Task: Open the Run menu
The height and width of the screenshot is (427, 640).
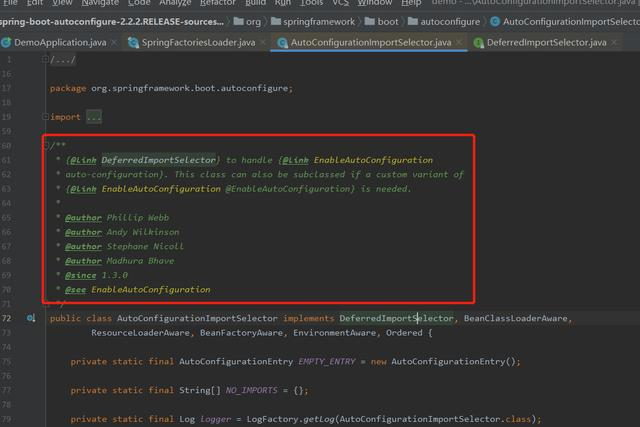Action: [x=282, y=2]
